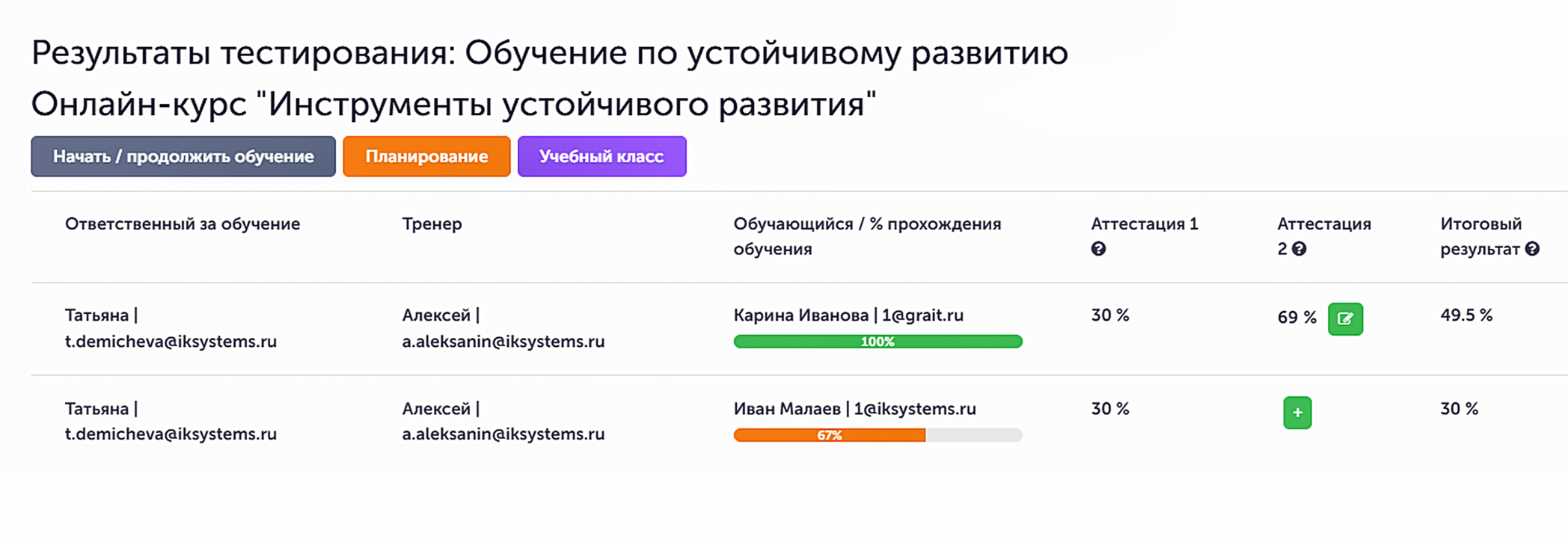The width and height of the screenshot is (1568, 539).
Task: Edit Карина Иванова's Аттестация 2 score
Action: pos(1345,319)
